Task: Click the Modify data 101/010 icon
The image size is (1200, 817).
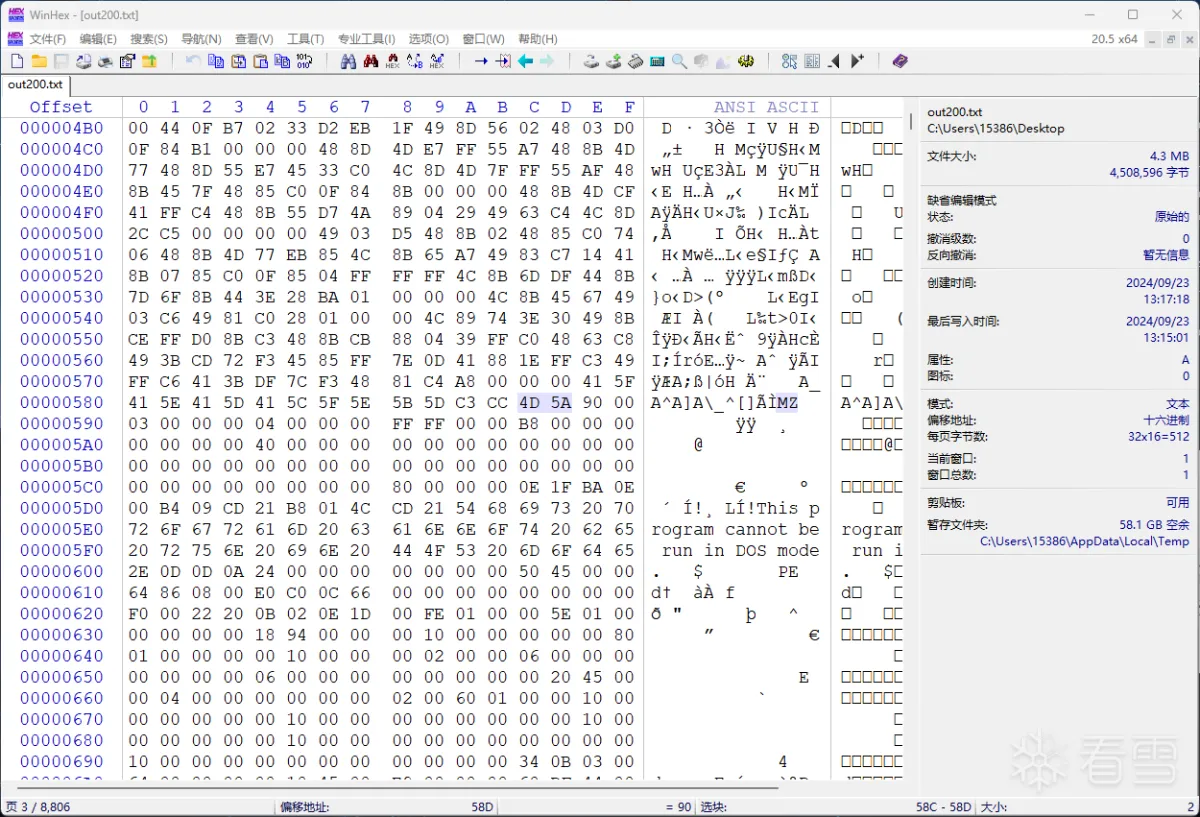Action: [304, 61]
